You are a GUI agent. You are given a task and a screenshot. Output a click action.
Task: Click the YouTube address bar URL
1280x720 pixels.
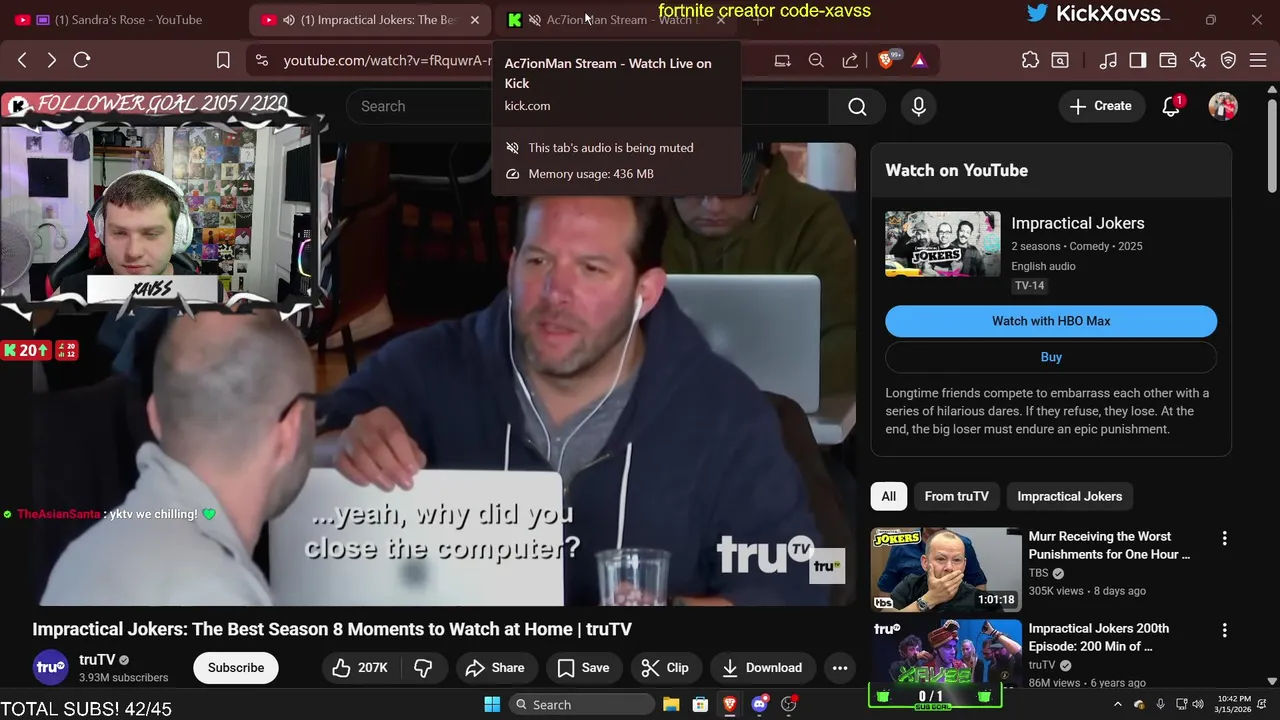(387, 60)
